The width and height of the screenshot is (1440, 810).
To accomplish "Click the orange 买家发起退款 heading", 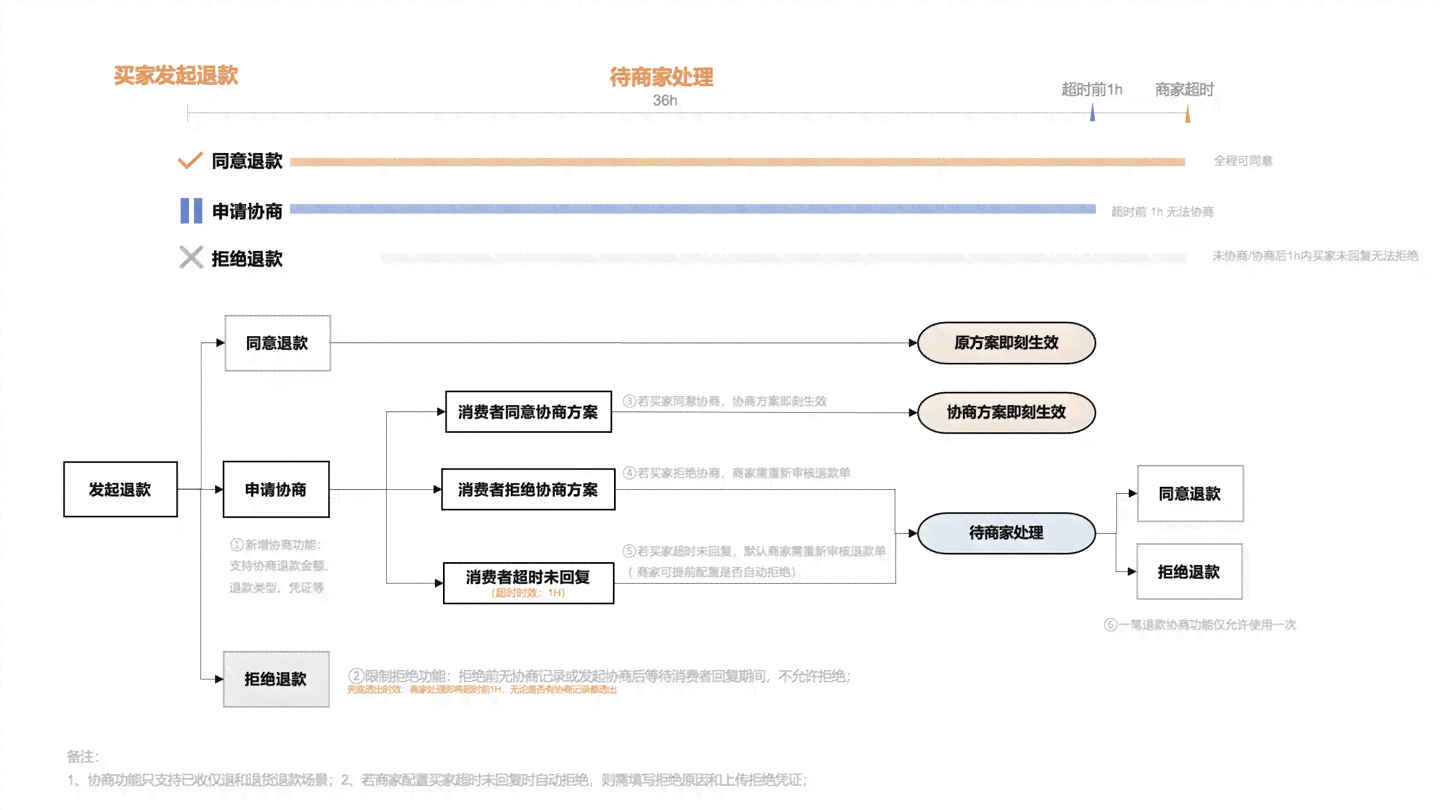I will 176,76.
